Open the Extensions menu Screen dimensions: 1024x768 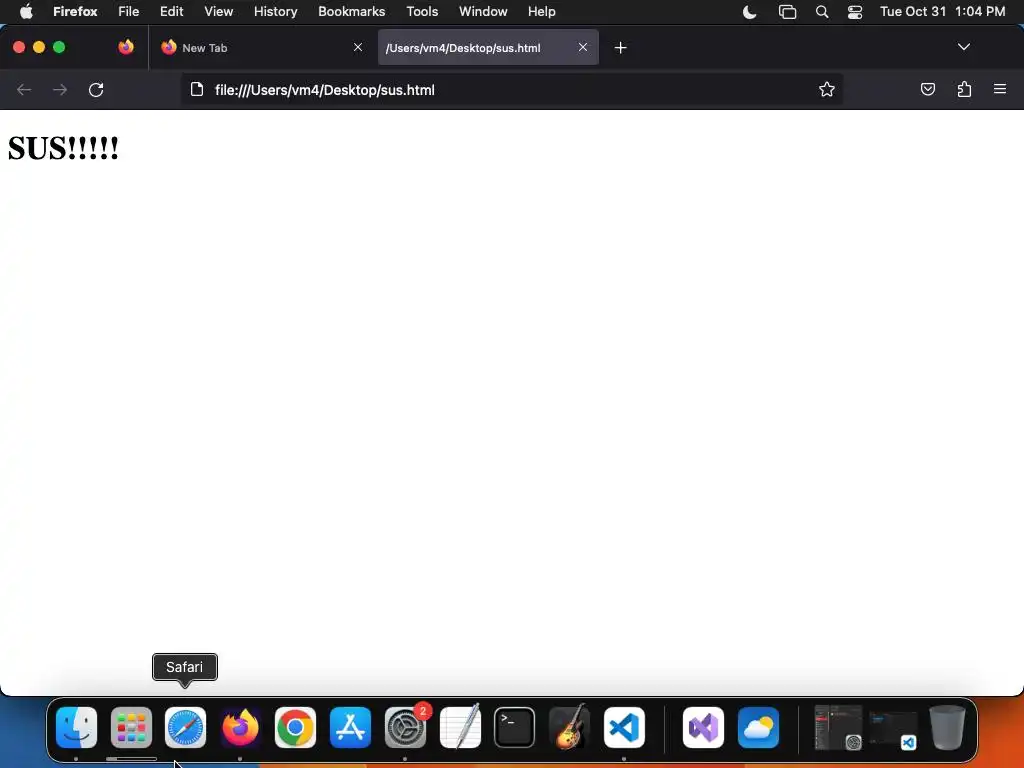[x=964, y=89]
